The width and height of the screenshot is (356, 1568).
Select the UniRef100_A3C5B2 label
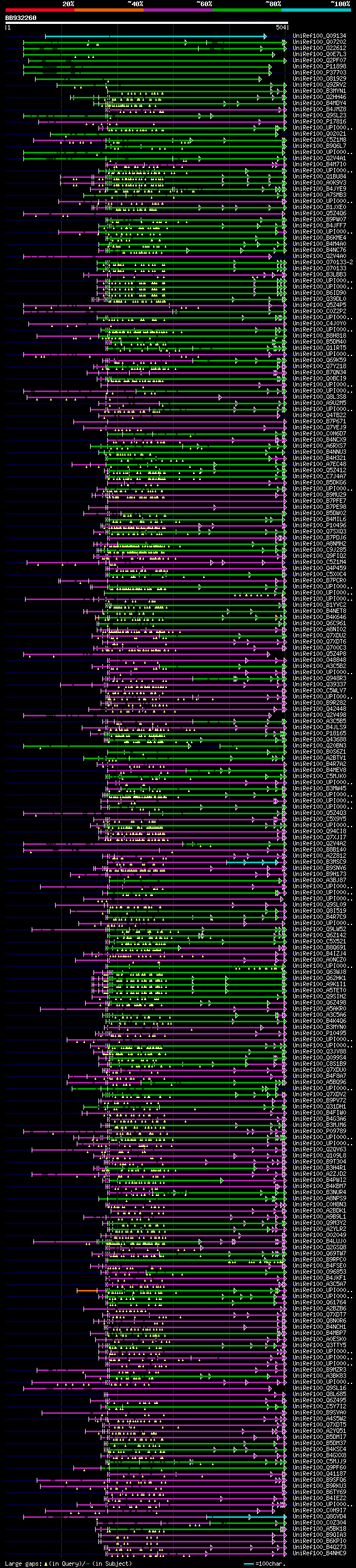coord(319,665)
